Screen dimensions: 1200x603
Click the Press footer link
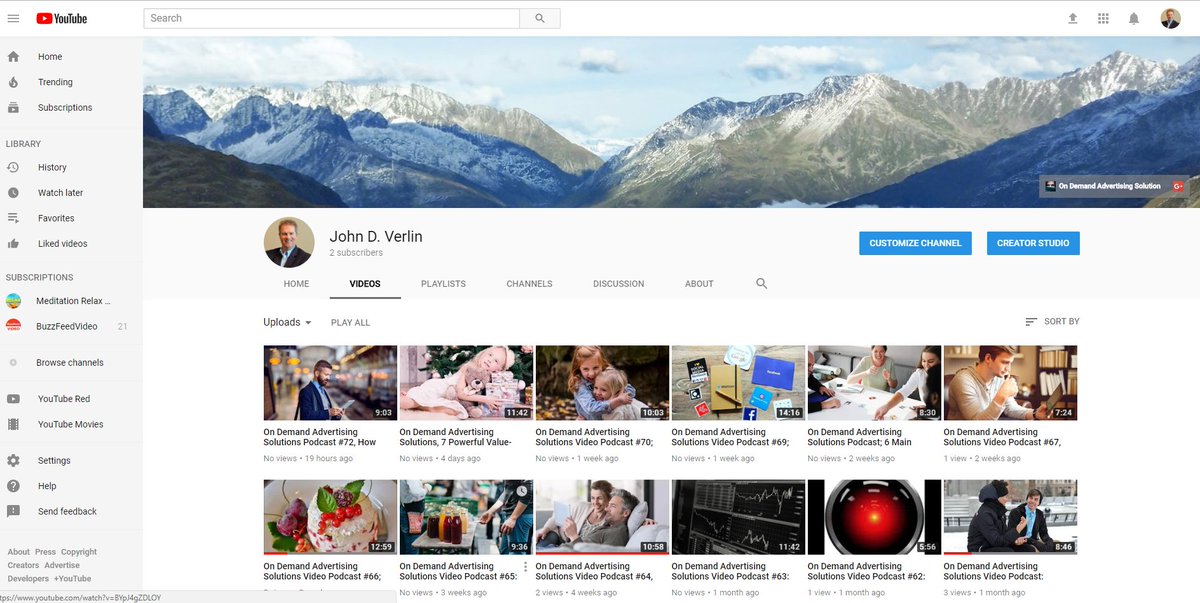45,552
